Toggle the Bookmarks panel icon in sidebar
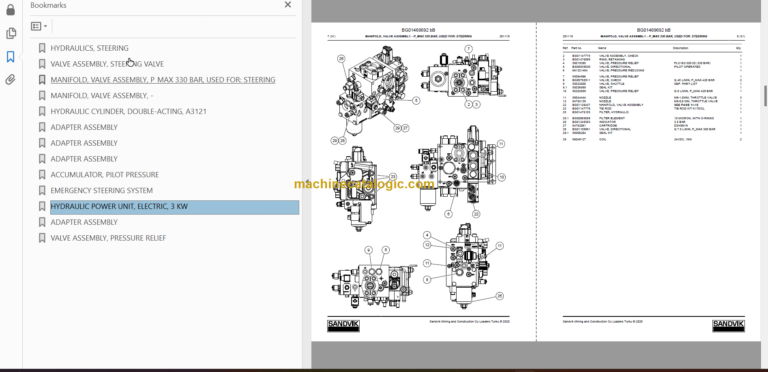 click(10, 57)
